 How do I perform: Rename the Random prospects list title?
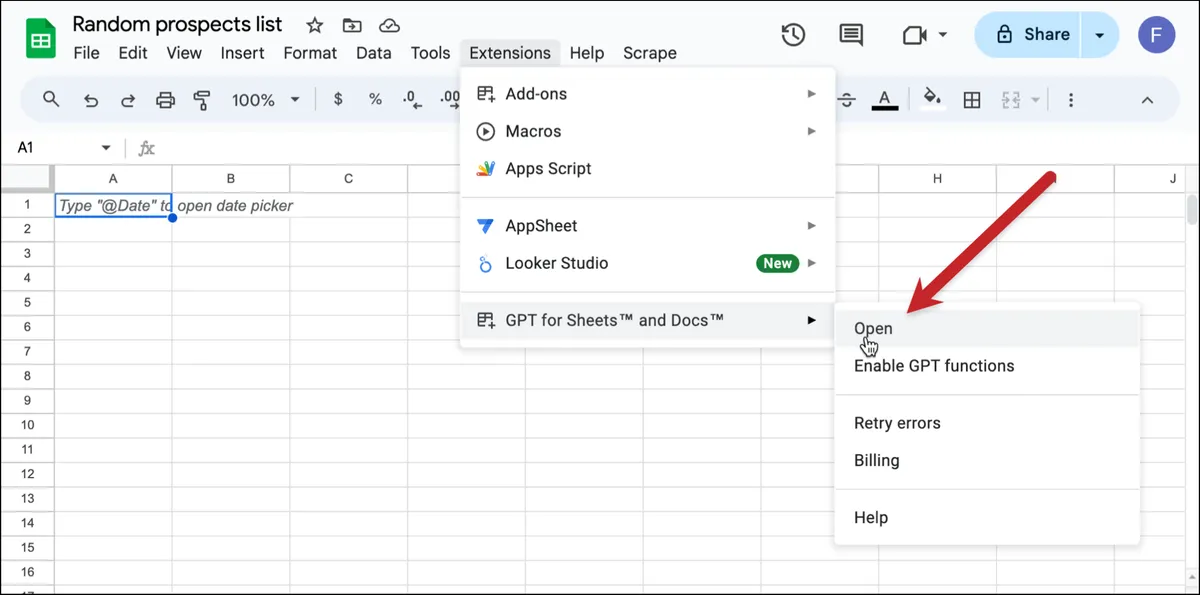[178, 24]
